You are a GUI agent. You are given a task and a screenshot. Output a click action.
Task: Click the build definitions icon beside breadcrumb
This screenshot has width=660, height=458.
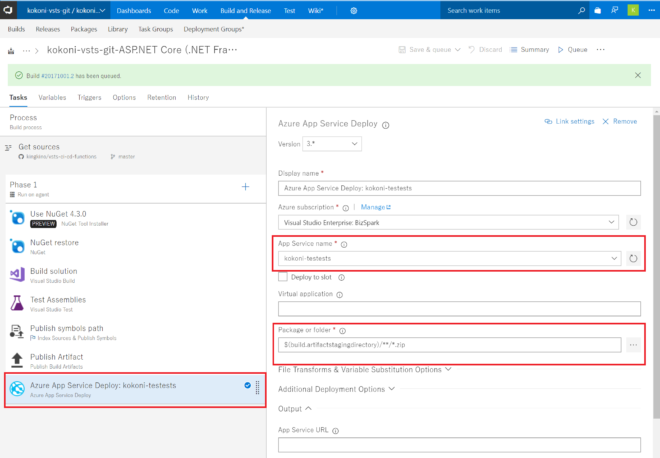[11, 51]
